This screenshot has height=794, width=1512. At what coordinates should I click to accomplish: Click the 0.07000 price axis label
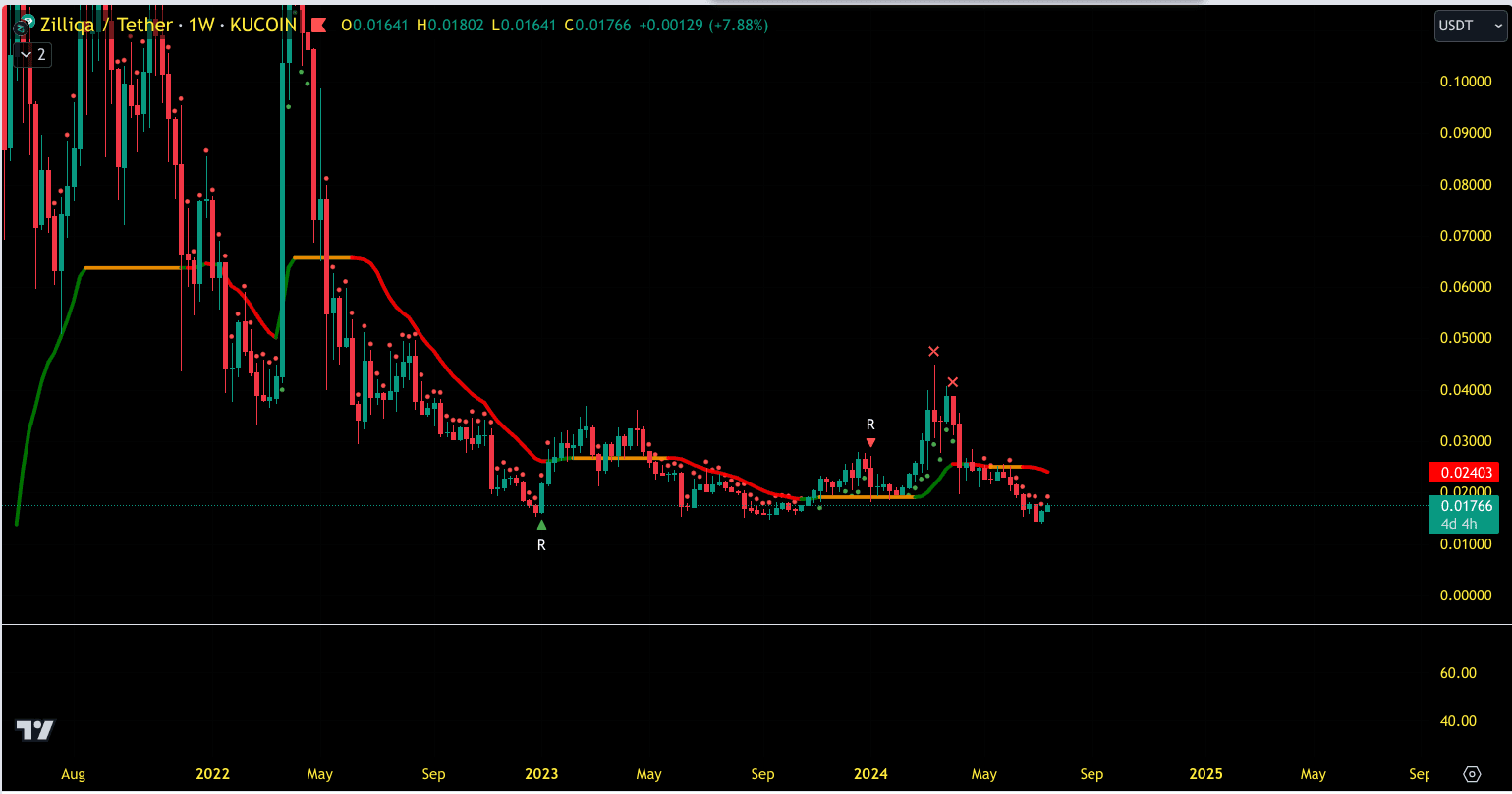(1466, 236)
